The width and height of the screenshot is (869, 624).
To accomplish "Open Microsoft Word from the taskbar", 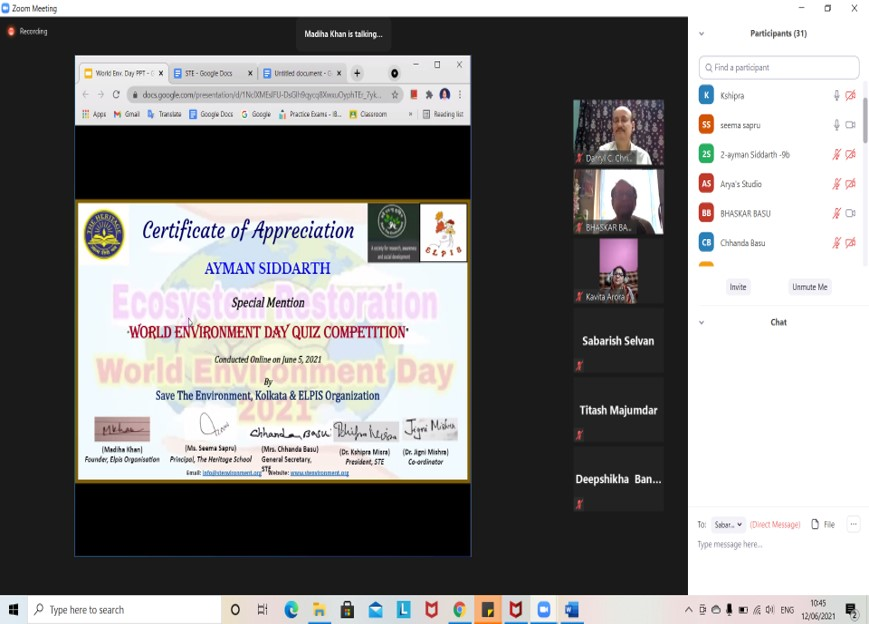I will coord(571,610).
